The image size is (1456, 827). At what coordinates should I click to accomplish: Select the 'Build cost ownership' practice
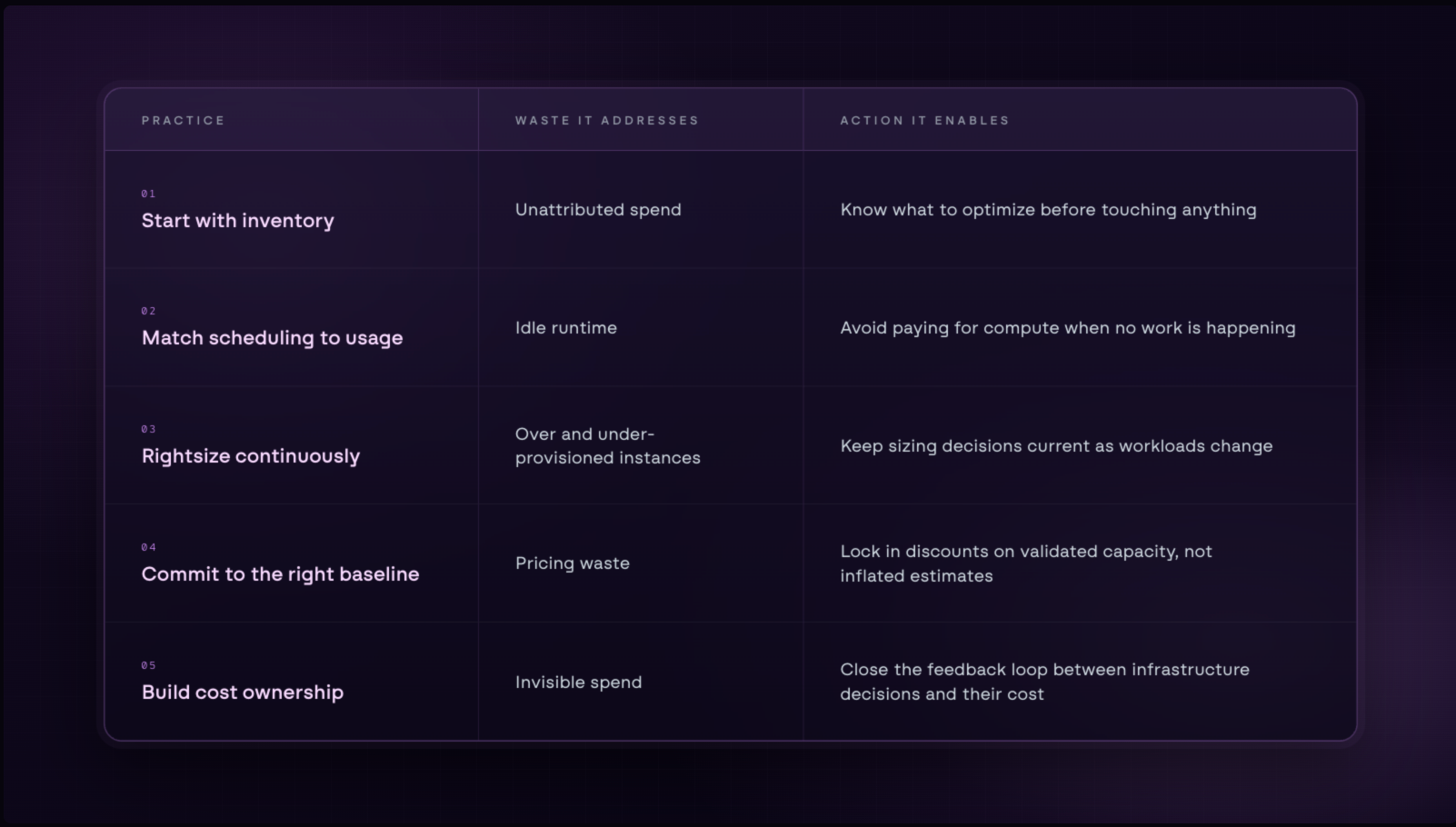click(242, 692)
